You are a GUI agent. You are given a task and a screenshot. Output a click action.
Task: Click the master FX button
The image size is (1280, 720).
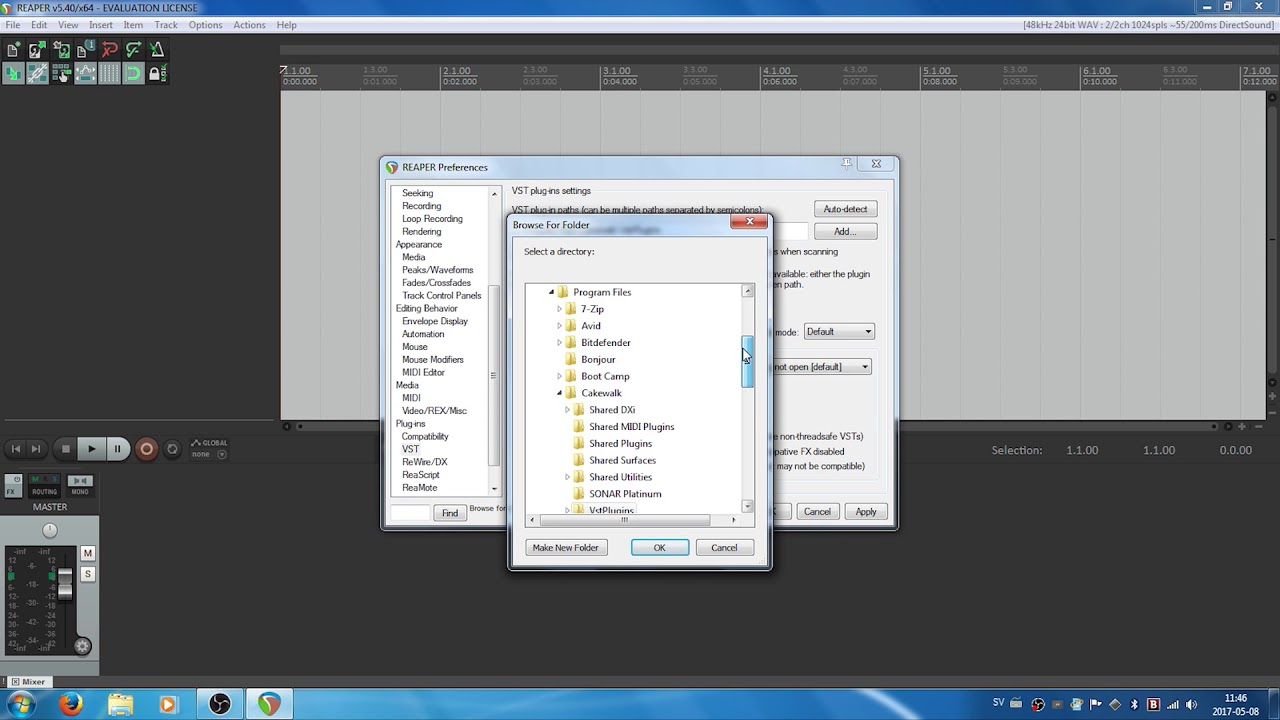[12, 491]
